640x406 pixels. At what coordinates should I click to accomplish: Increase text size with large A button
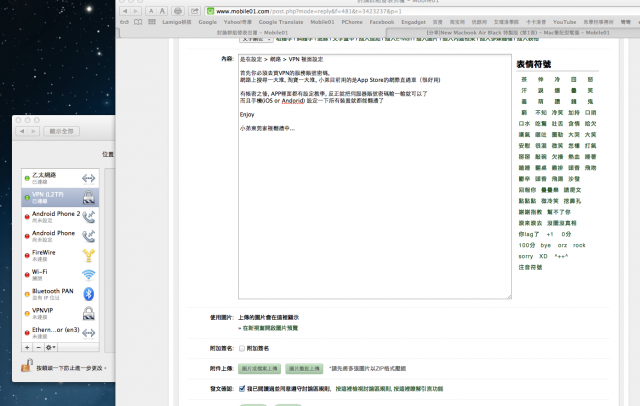coord(162,11)
